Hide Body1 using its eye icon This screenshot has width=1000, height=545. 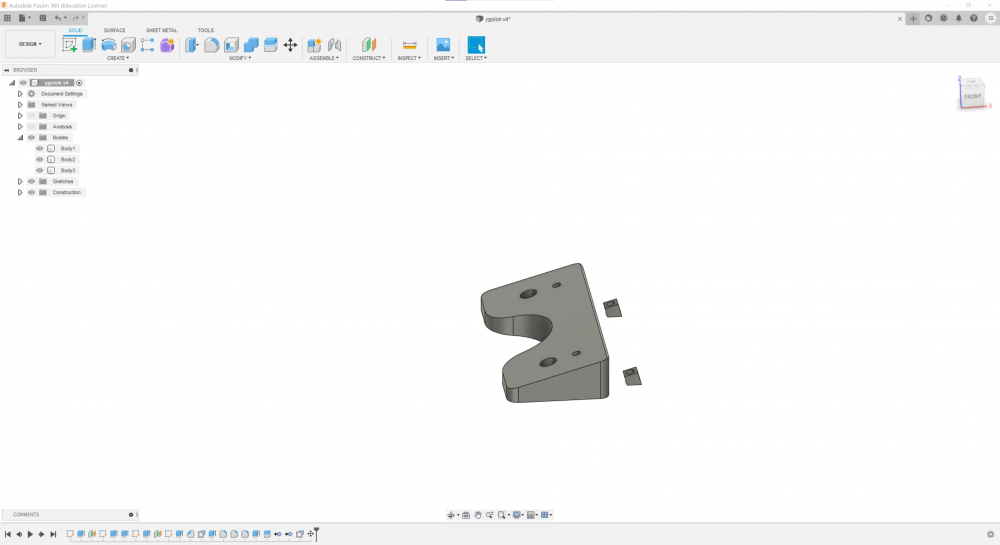click(x=40, y=148)
